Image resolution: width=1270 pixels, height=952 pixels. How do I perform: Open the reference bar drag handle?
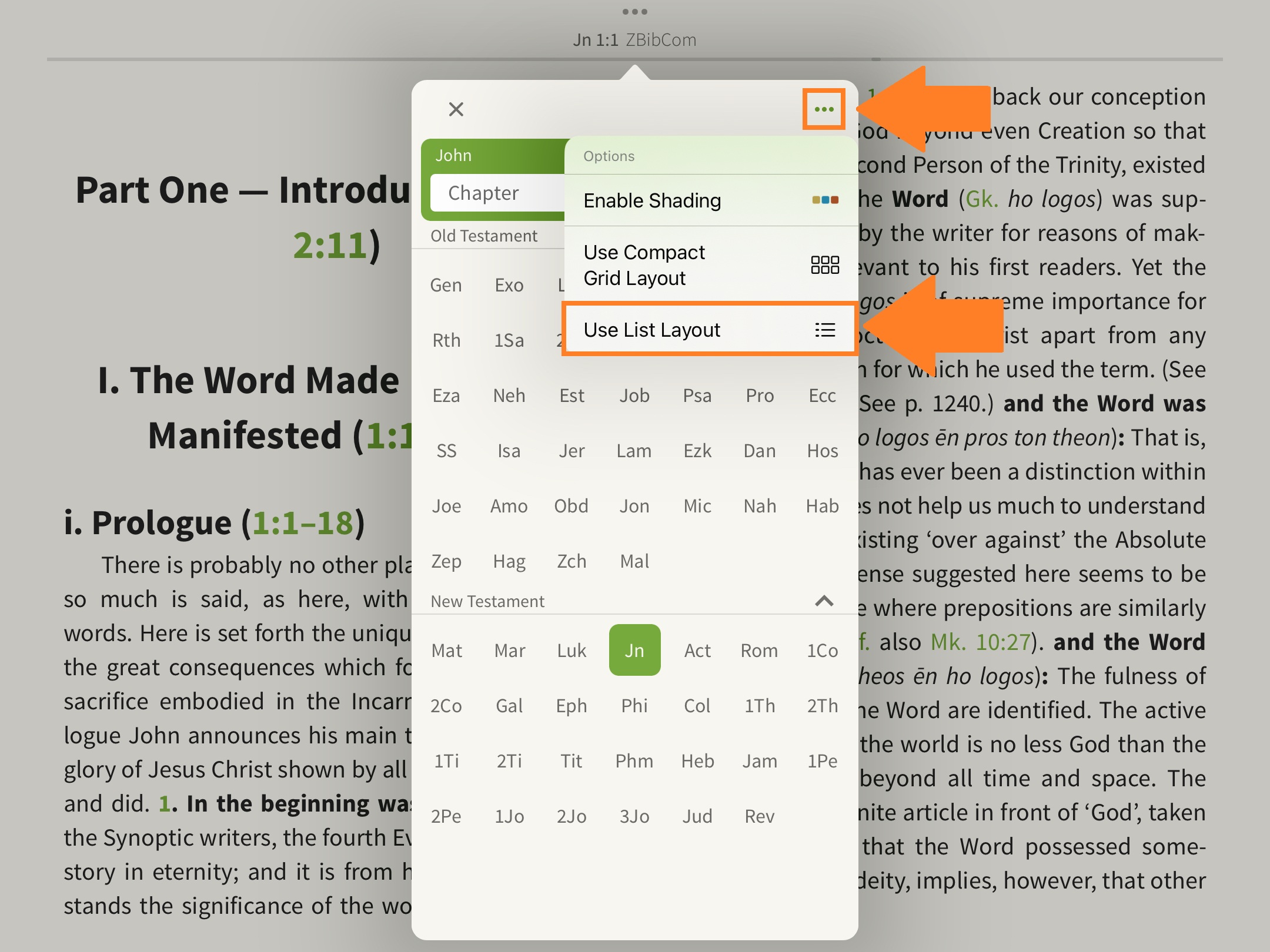click(635, 11)
